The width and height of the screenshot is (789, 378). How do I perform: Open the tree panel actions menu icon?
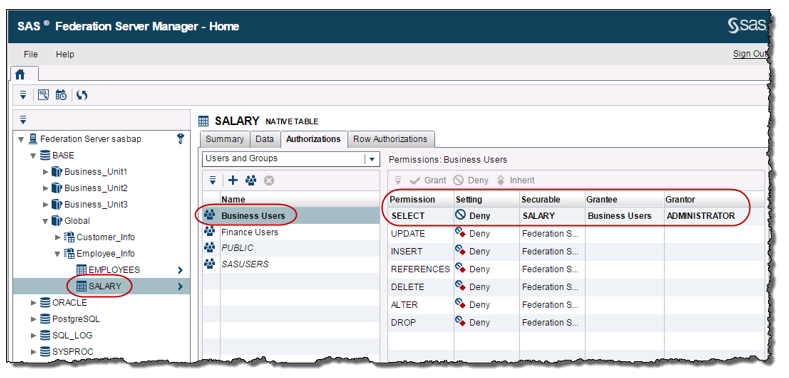click(23, 120)
